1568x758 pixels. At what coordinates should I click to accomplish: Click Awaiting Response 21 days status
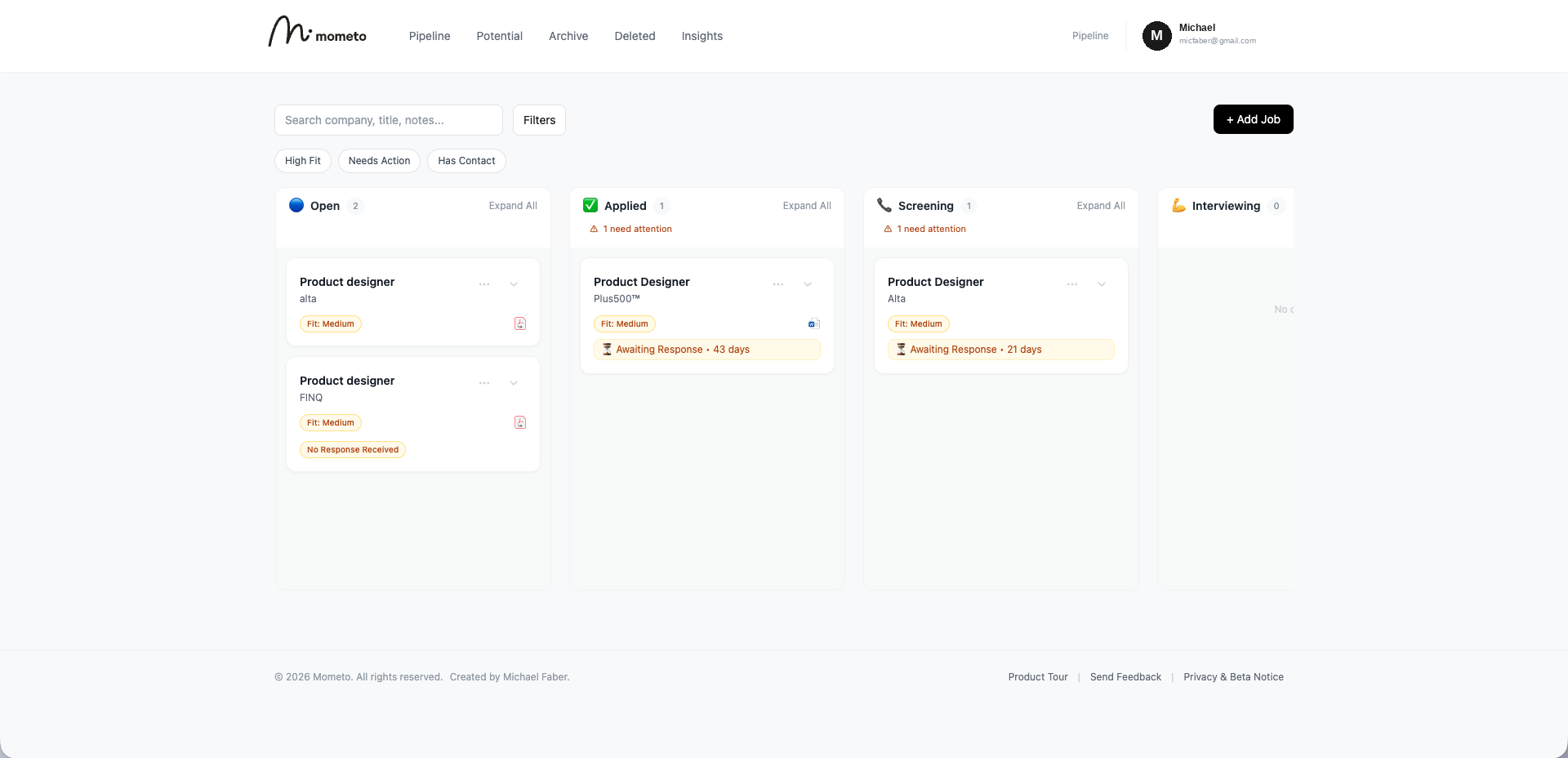coord(1001,350)
